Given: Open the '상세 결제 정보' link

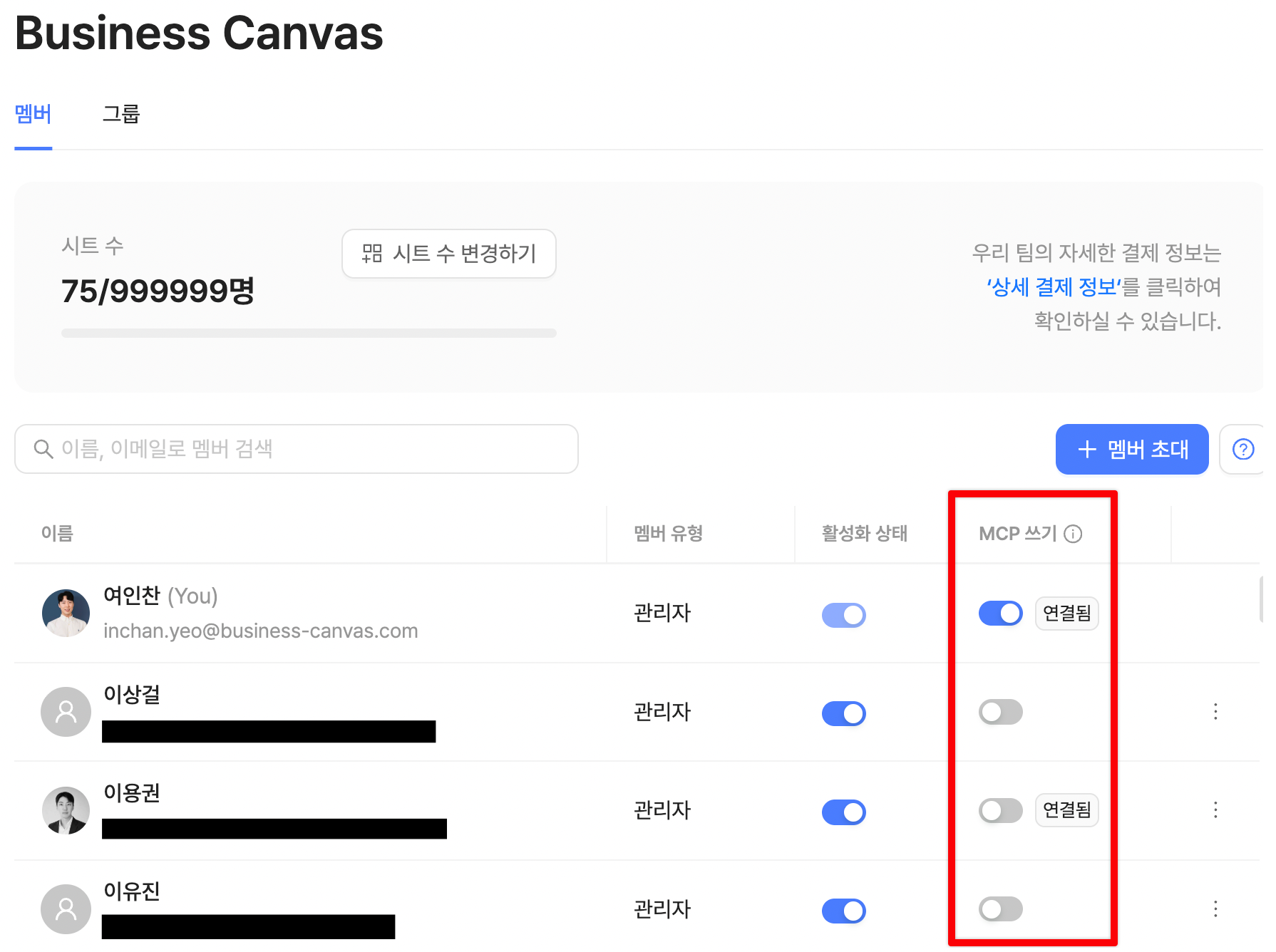Looking at the screenshot, I should tap(1054, 287).
